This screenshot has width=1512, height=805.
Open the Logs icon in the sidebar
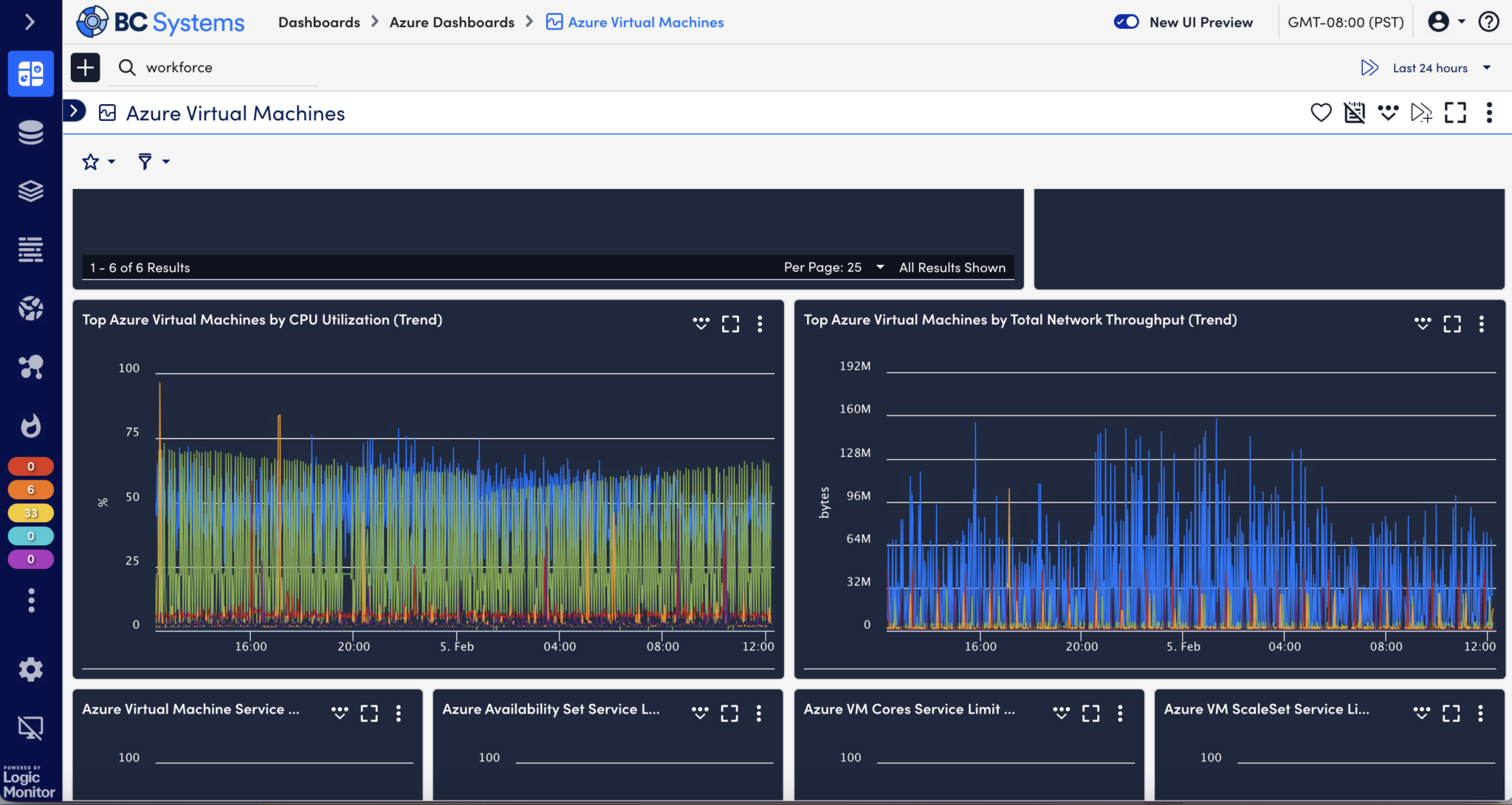[x=30, y=249]
